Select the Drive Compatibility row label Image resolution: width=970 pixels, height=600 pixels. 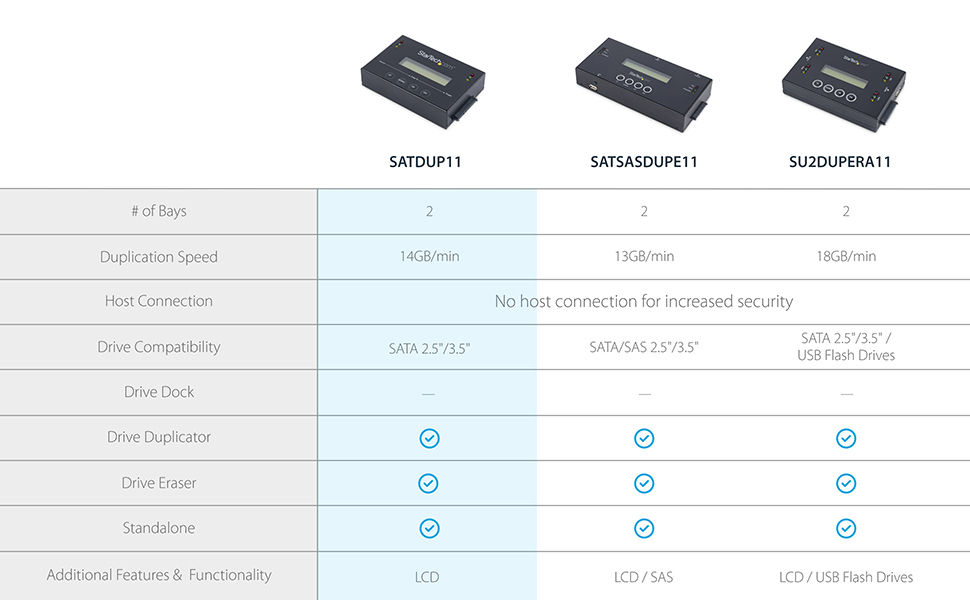tap(159, 347)
